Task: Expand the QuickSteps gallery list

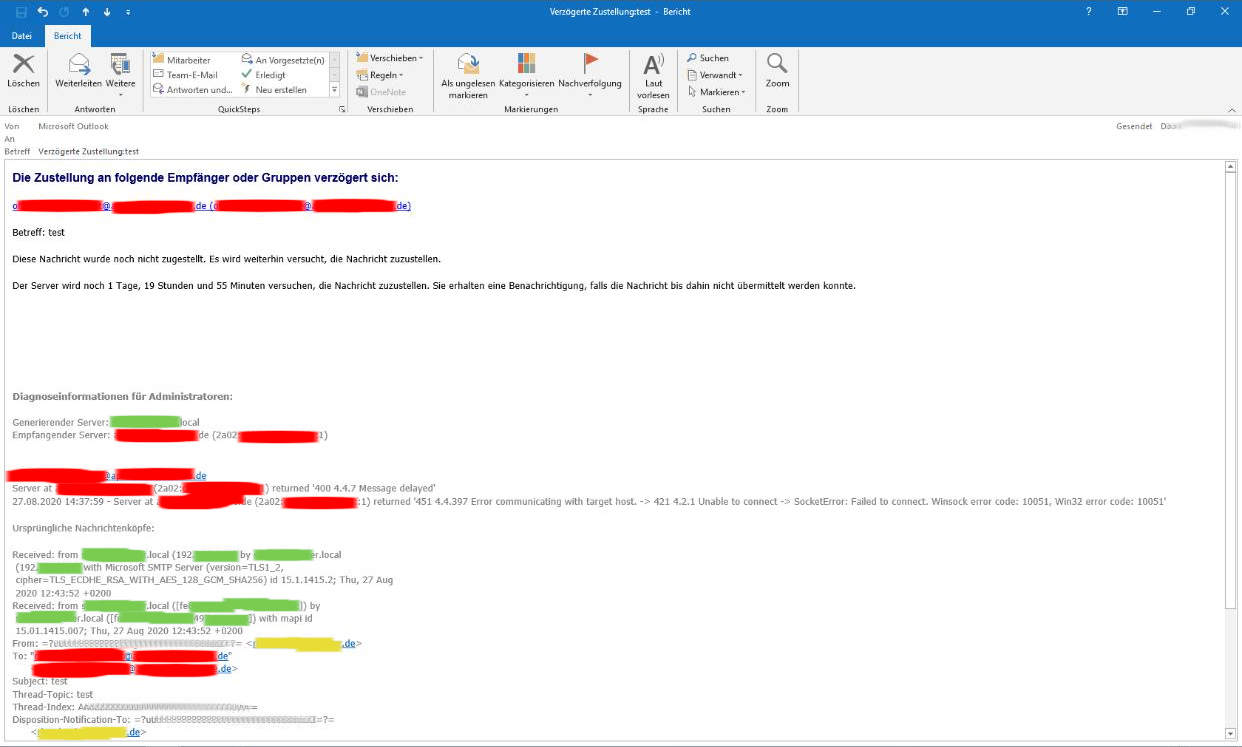Action: coord(334,91)
